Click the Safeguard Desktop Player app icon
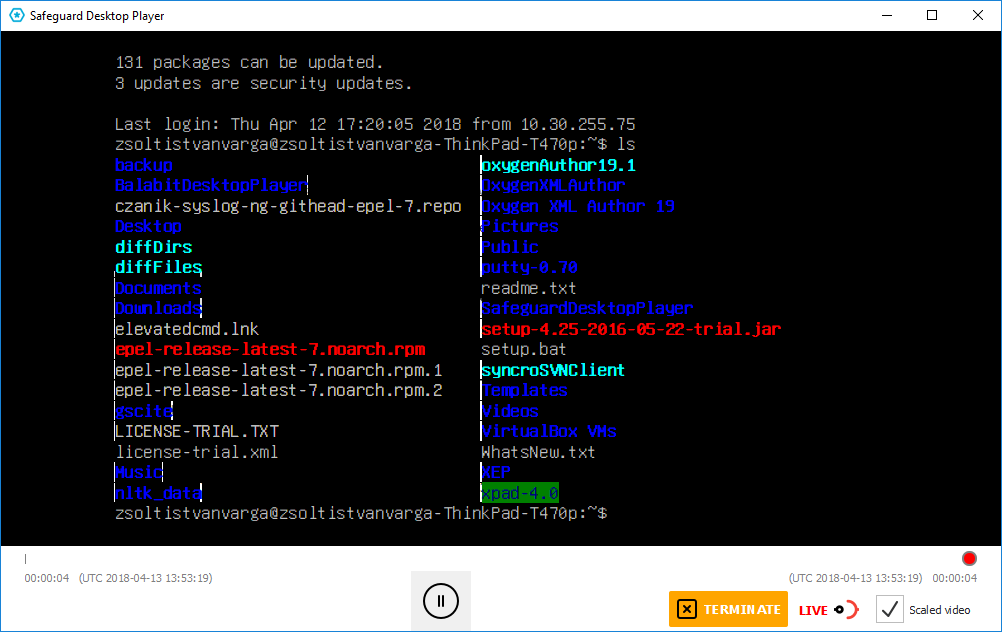Screen dimensions: 1002x632 point(17,15)
